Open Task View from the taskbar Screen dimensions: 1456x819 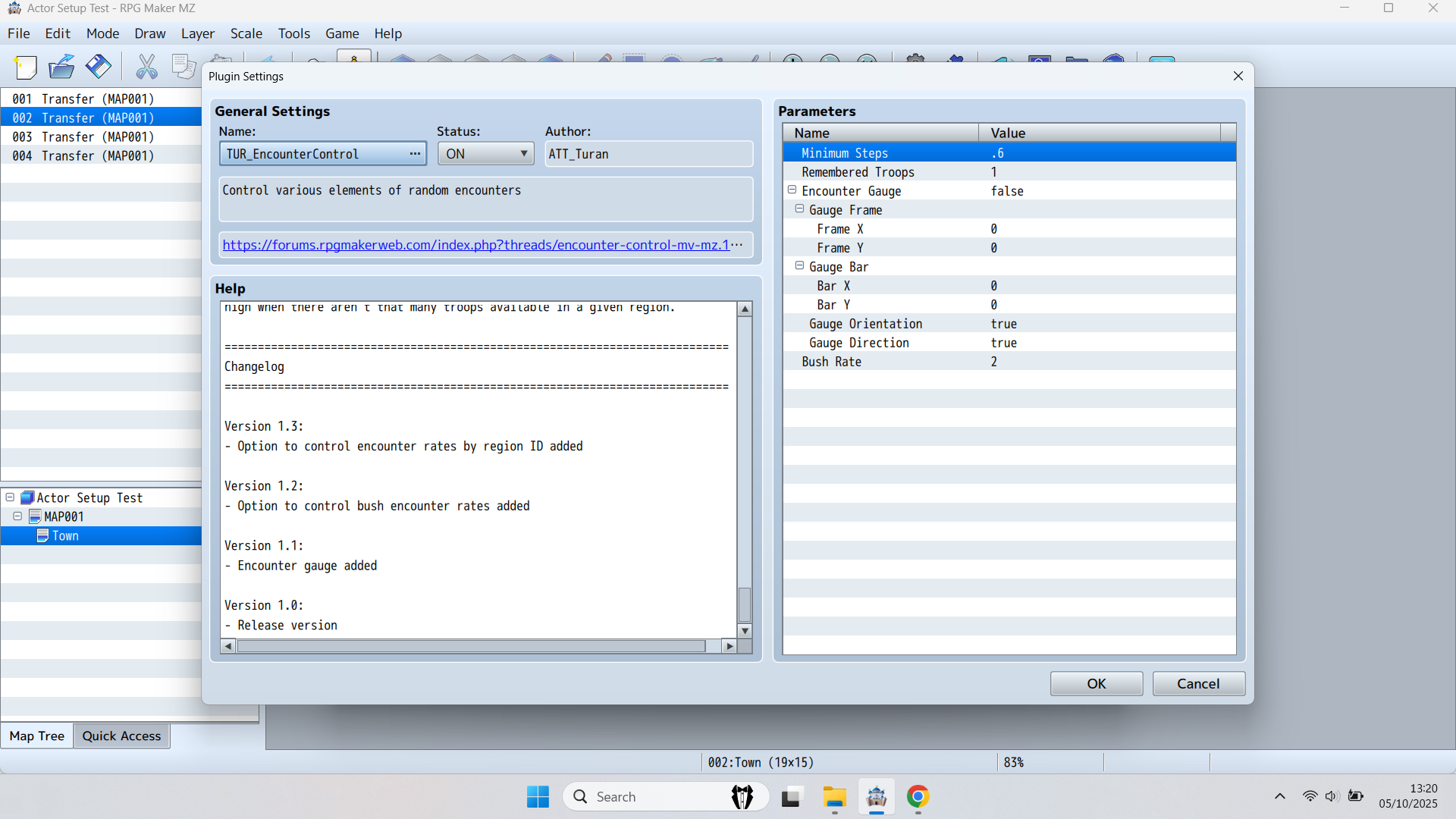(x=791, y=797)
